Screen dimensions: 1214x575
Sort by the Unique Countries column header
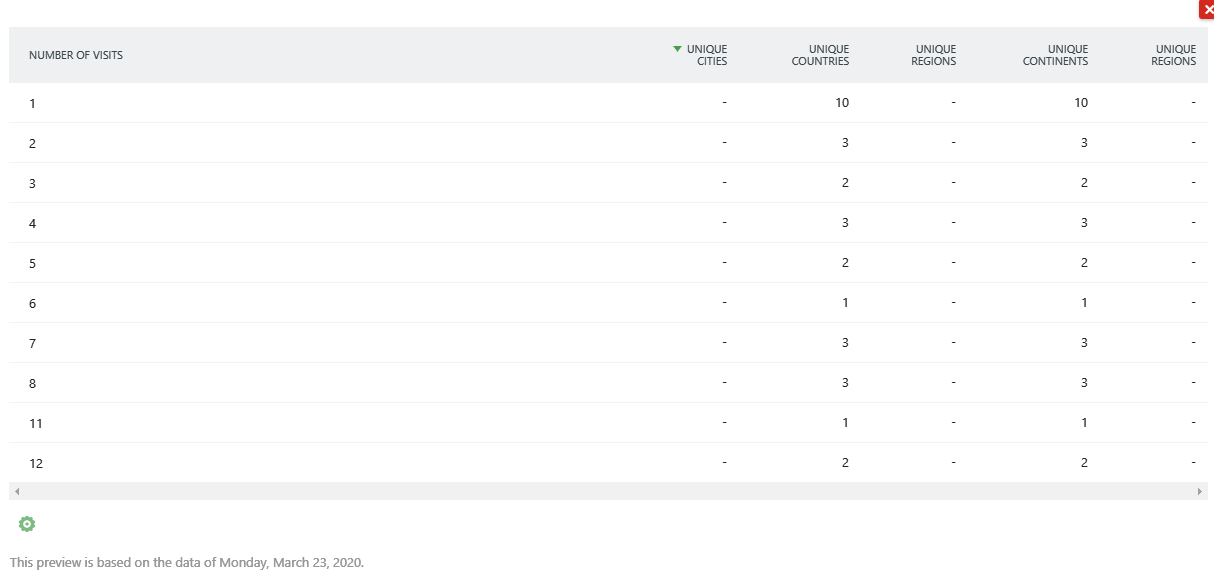(820, 55)
